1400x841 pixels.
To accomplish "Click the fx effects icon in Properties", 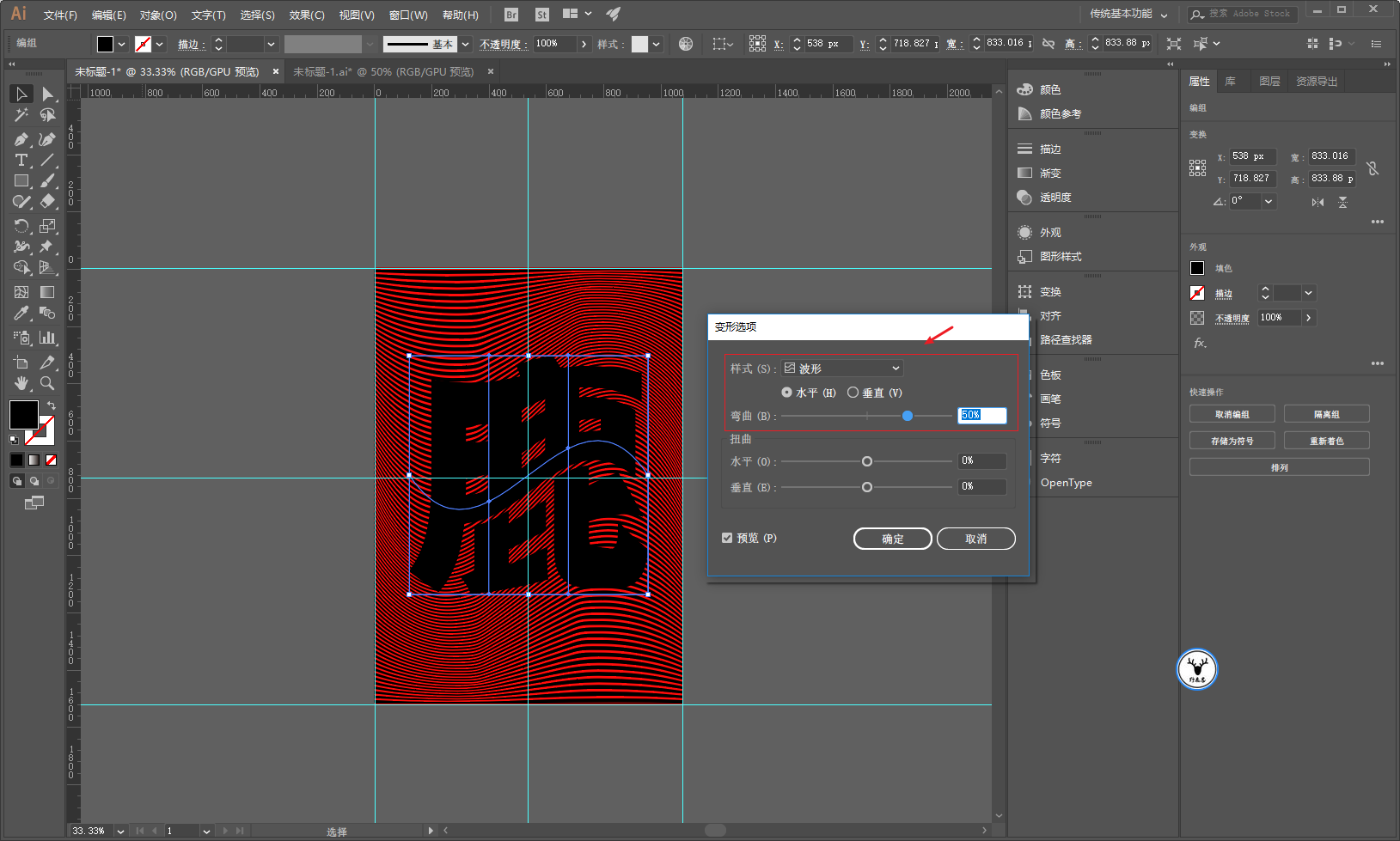I will click(1200, 343).
